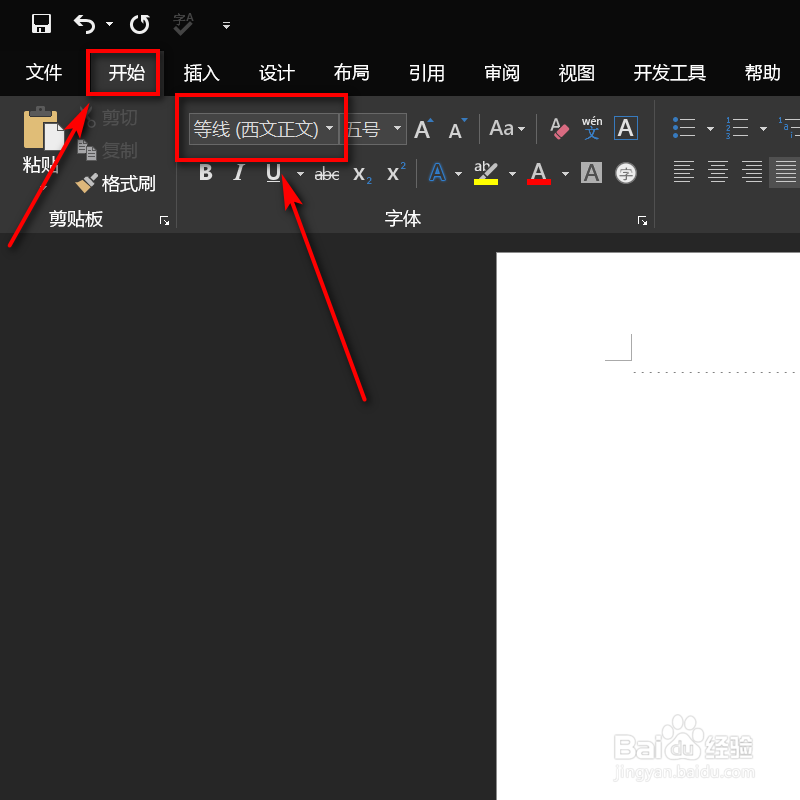Image resolution: width=800 pixels, height=800 pixels.
Task: Open the 字体 dialog box launcher
Action: [642, 220]
